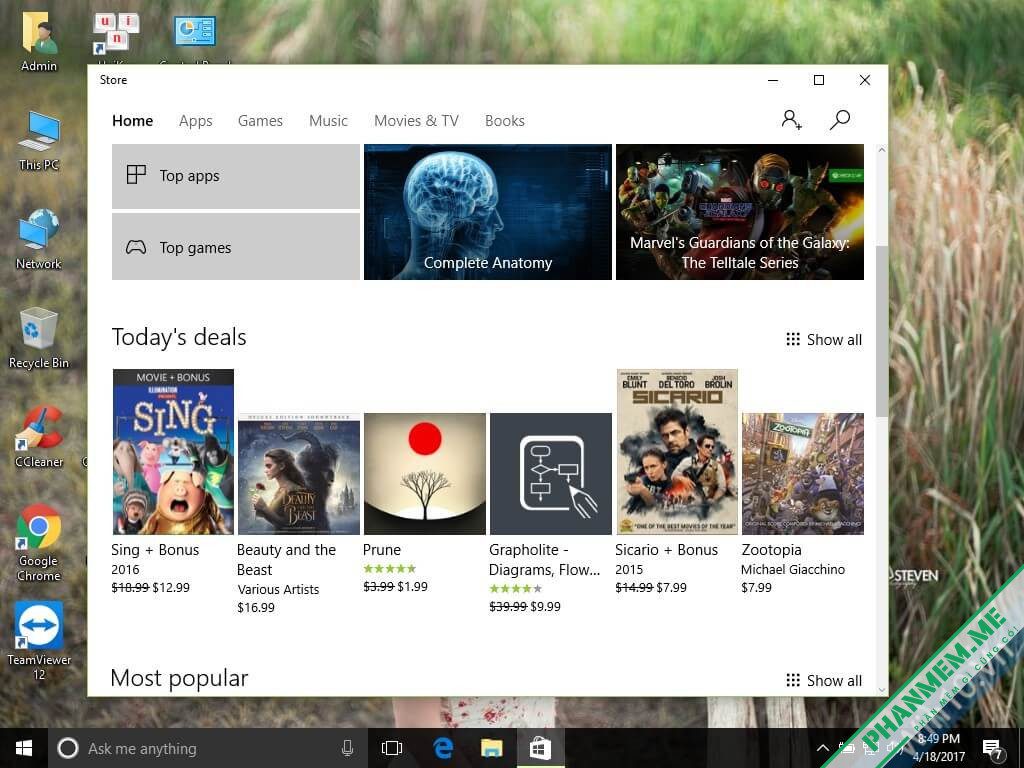The width and height of the screenshot is (1024, 768).
Task: Switch to the Apps tab
Action: (195, 121)
